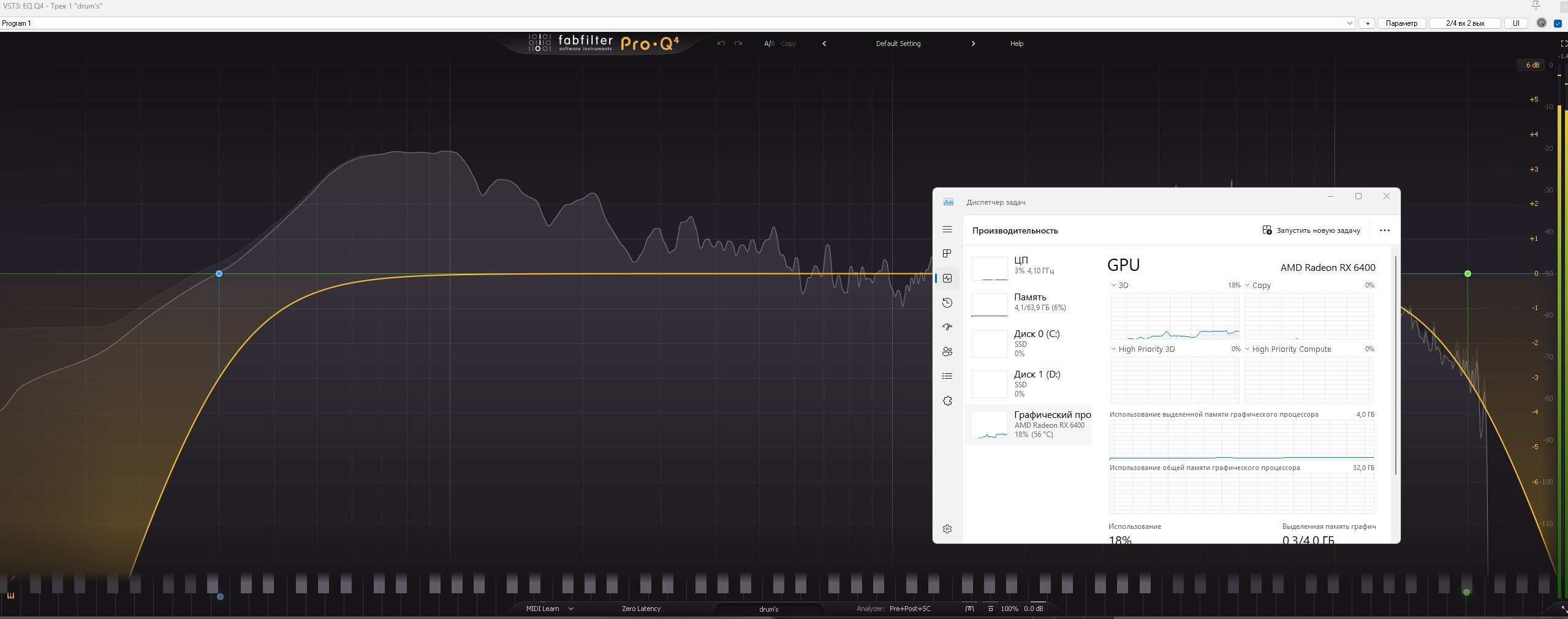Switch A/B state in Pro-Q
Image resolution: width=1568 pixels, height=619 pixels.
769,44
